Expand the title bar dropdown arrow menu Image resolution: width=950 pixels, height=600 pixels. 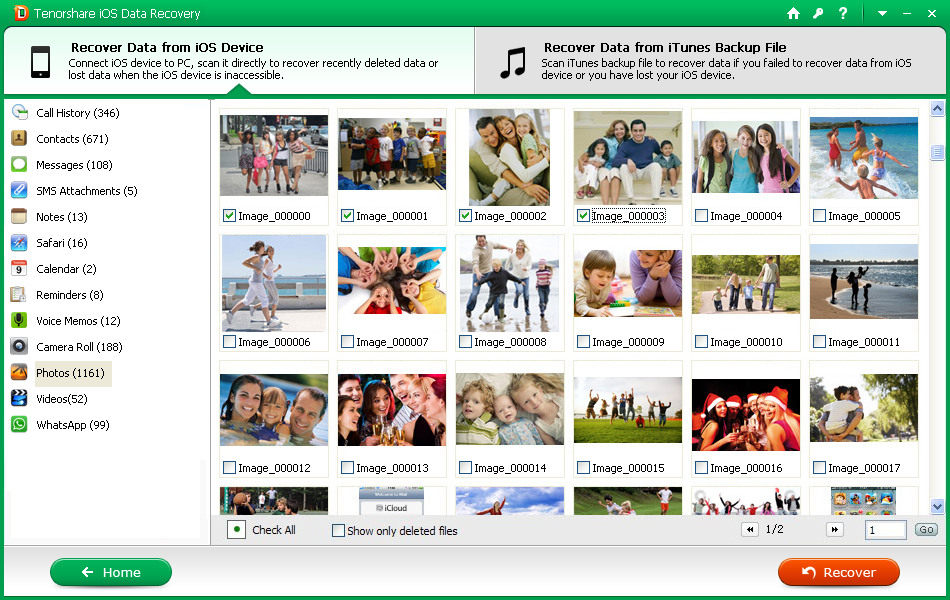tap(882, 13)
